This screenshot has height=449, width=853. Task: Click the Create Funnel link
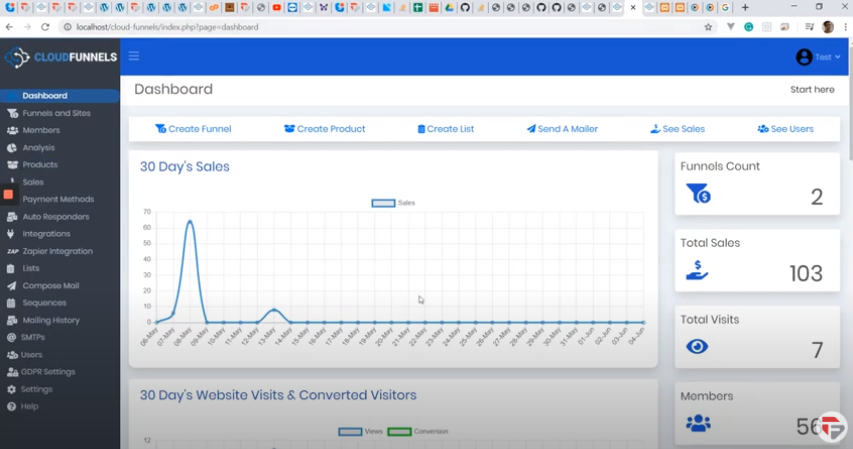pyautogui.click(x=194, y=129)
